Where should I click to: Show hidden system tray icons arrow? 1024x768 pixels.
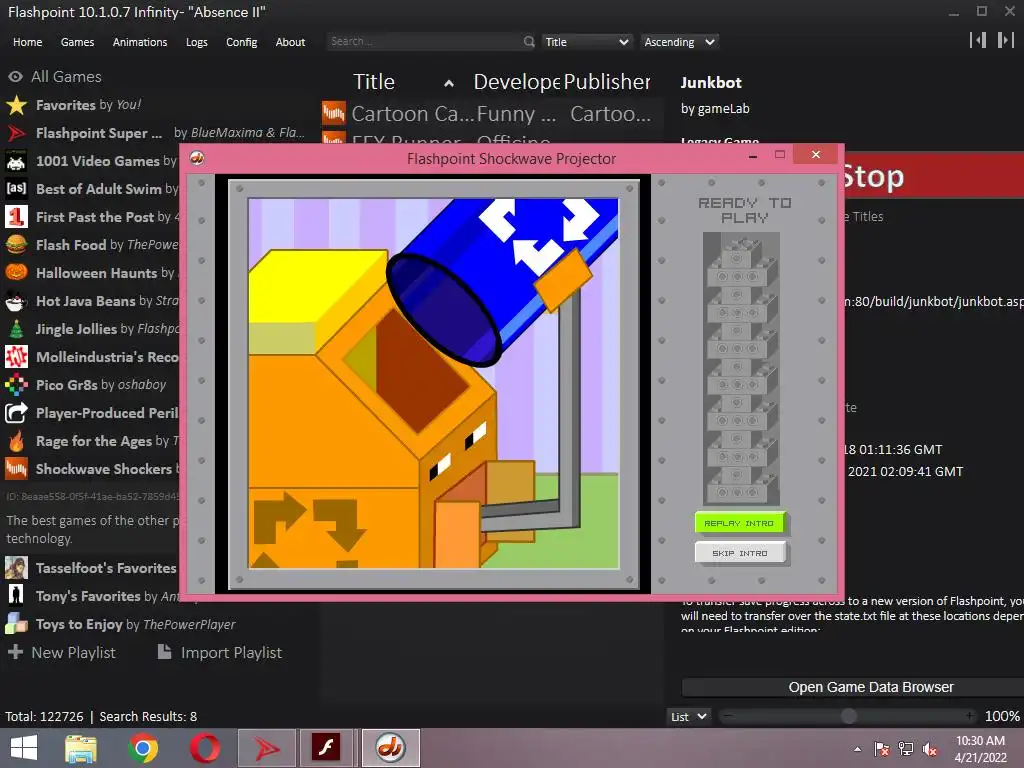tap(857, 749)
